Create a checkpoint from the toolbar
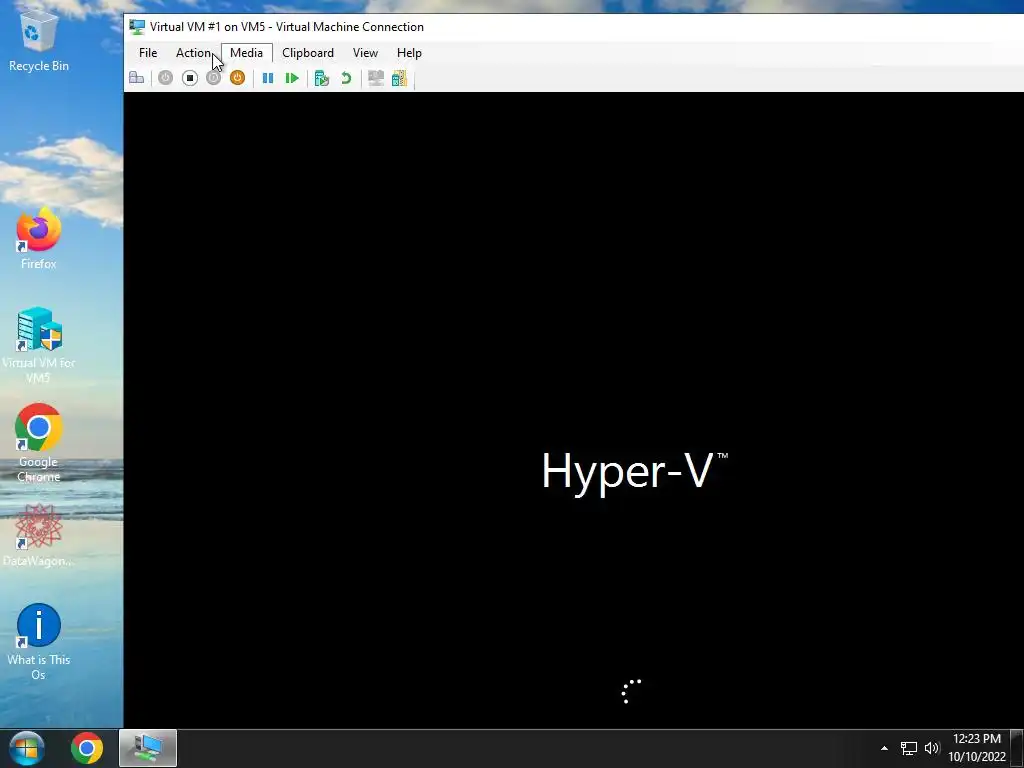The width and height of the screenshot is (1024, 768). pos(321,78)
